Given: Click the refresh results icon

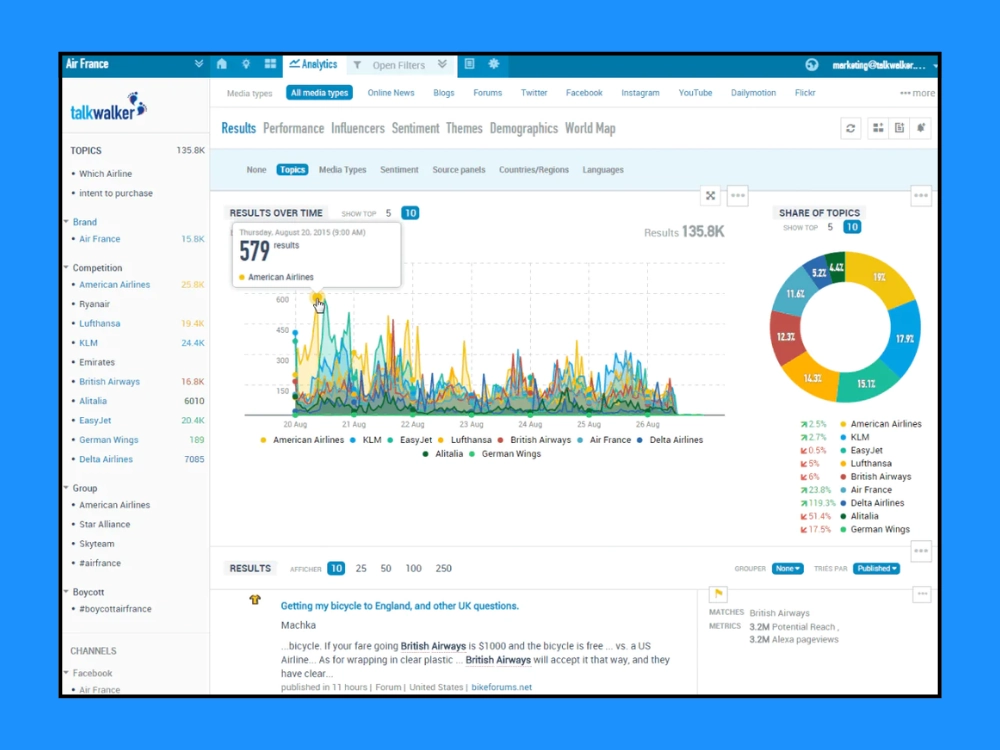Looking at the screenshot, I should 851,128.
